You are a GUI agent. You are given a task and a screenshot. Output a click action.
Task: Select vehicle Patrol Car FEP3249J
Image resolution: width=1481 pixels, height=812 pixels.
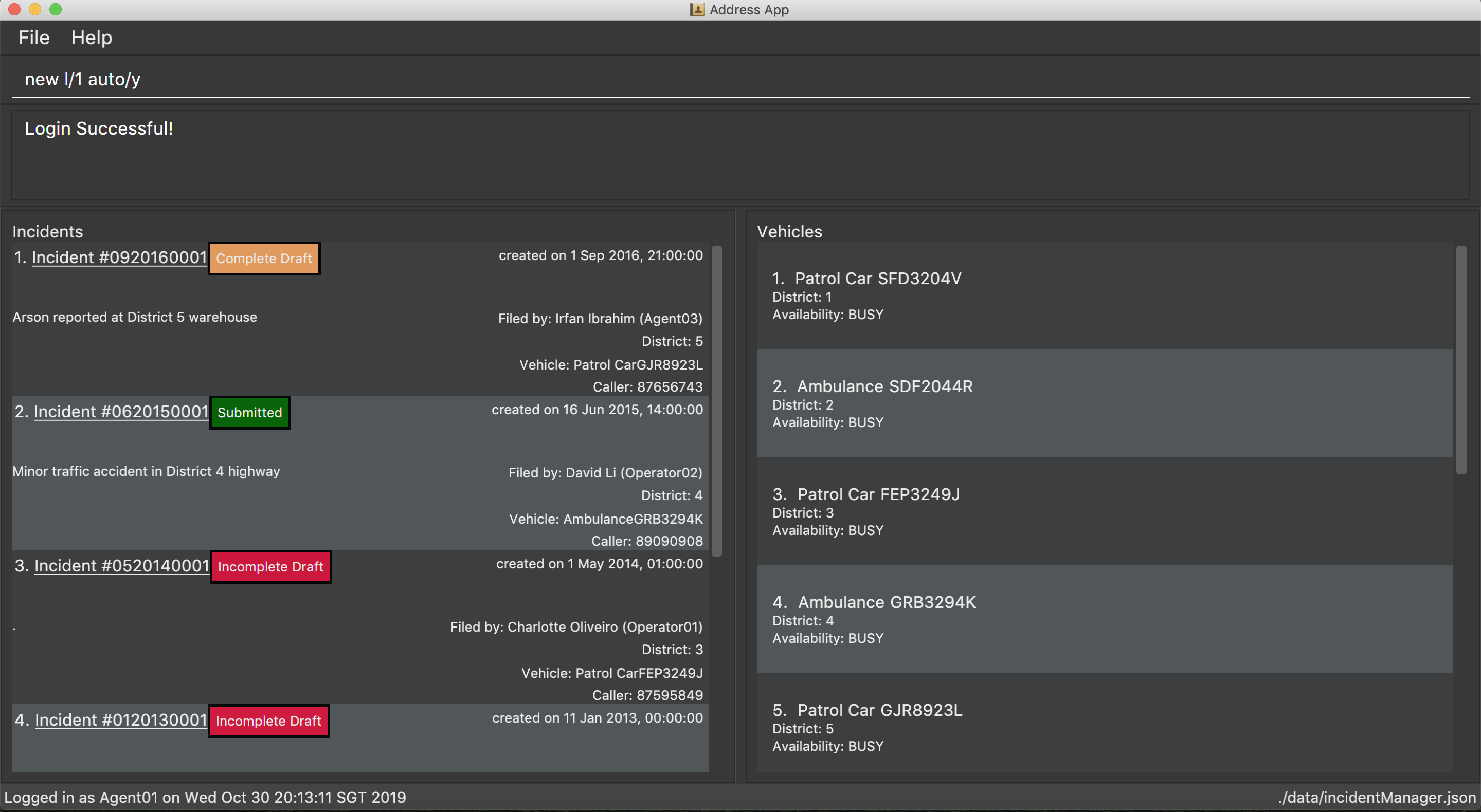[x=1105, y=511]
